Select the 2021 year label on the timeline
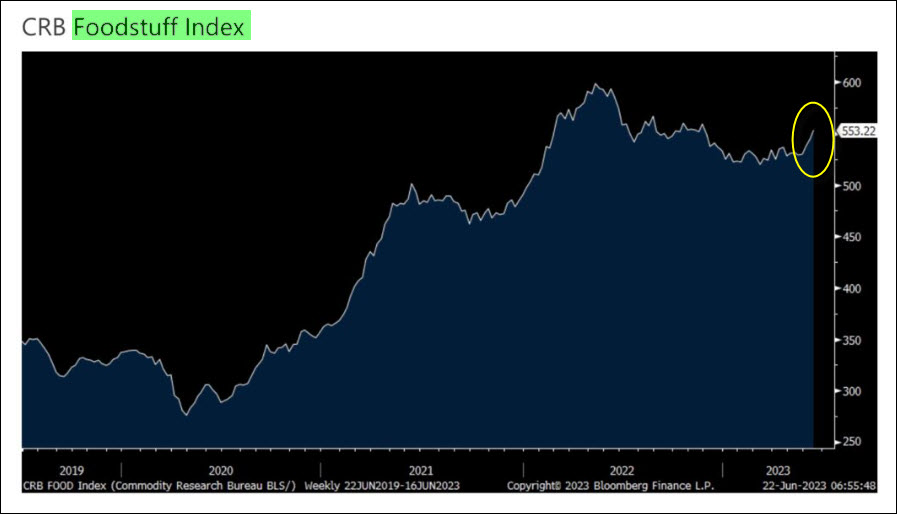The width and height of the screenshot is (897, 514). (x=421, y=469)
